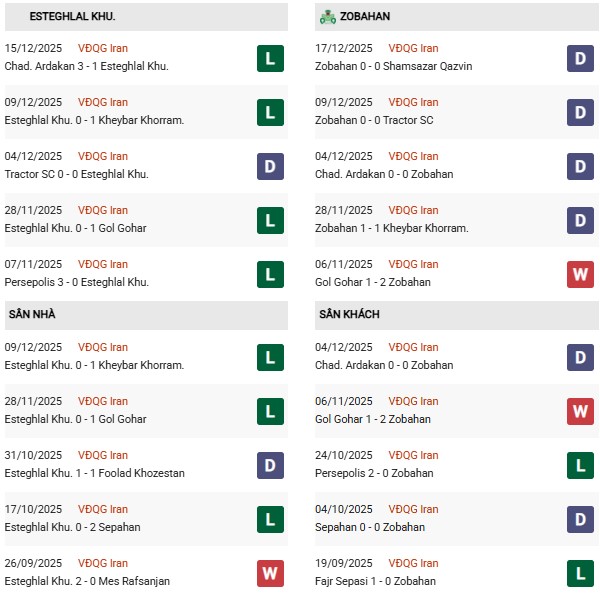This screenshot has width=600, height=594.
Task: Click the ZOBAHAN team name header
Action: (364, 17)
